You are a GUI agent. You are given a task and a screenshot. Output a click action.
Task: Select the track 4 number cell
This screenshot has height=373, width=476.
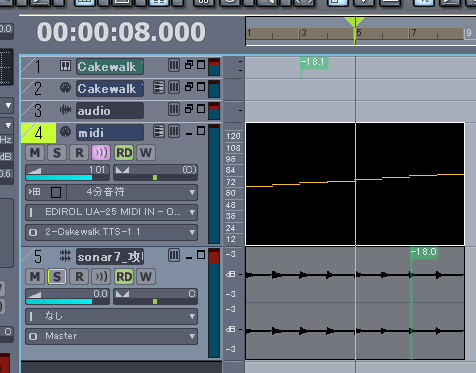pyautogui.click(x=38, y=133)
